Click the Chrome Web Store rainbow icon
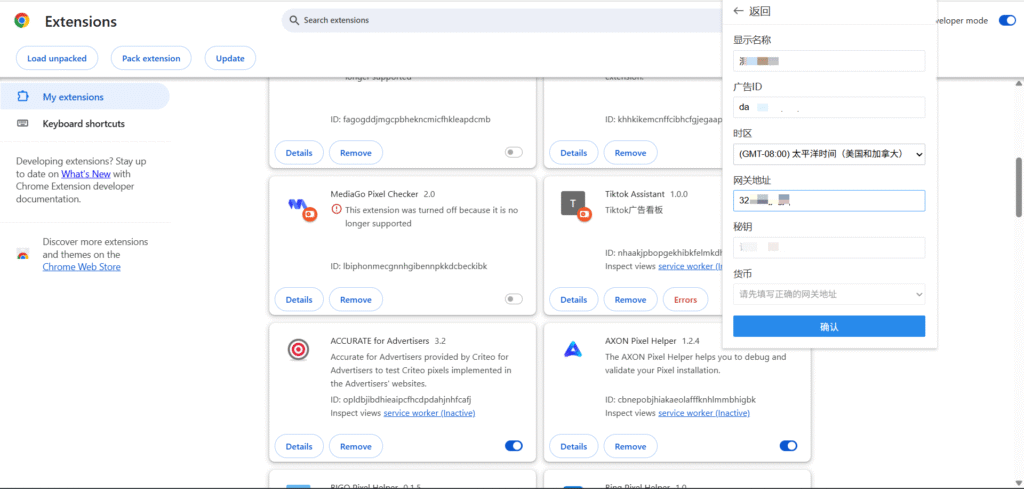 (23, 255)
